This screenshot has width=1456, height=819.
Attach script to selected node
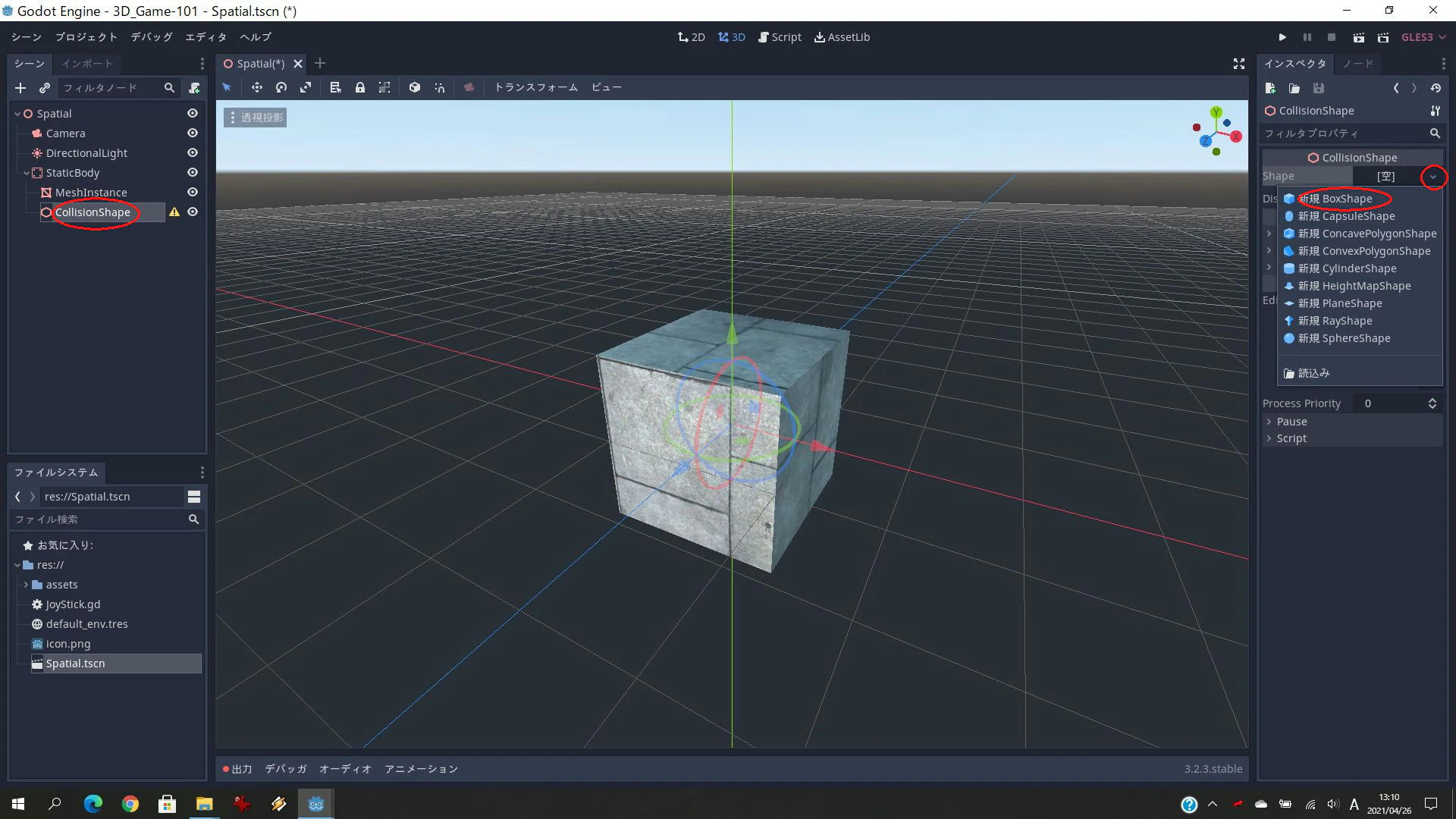tap(194, 88)
